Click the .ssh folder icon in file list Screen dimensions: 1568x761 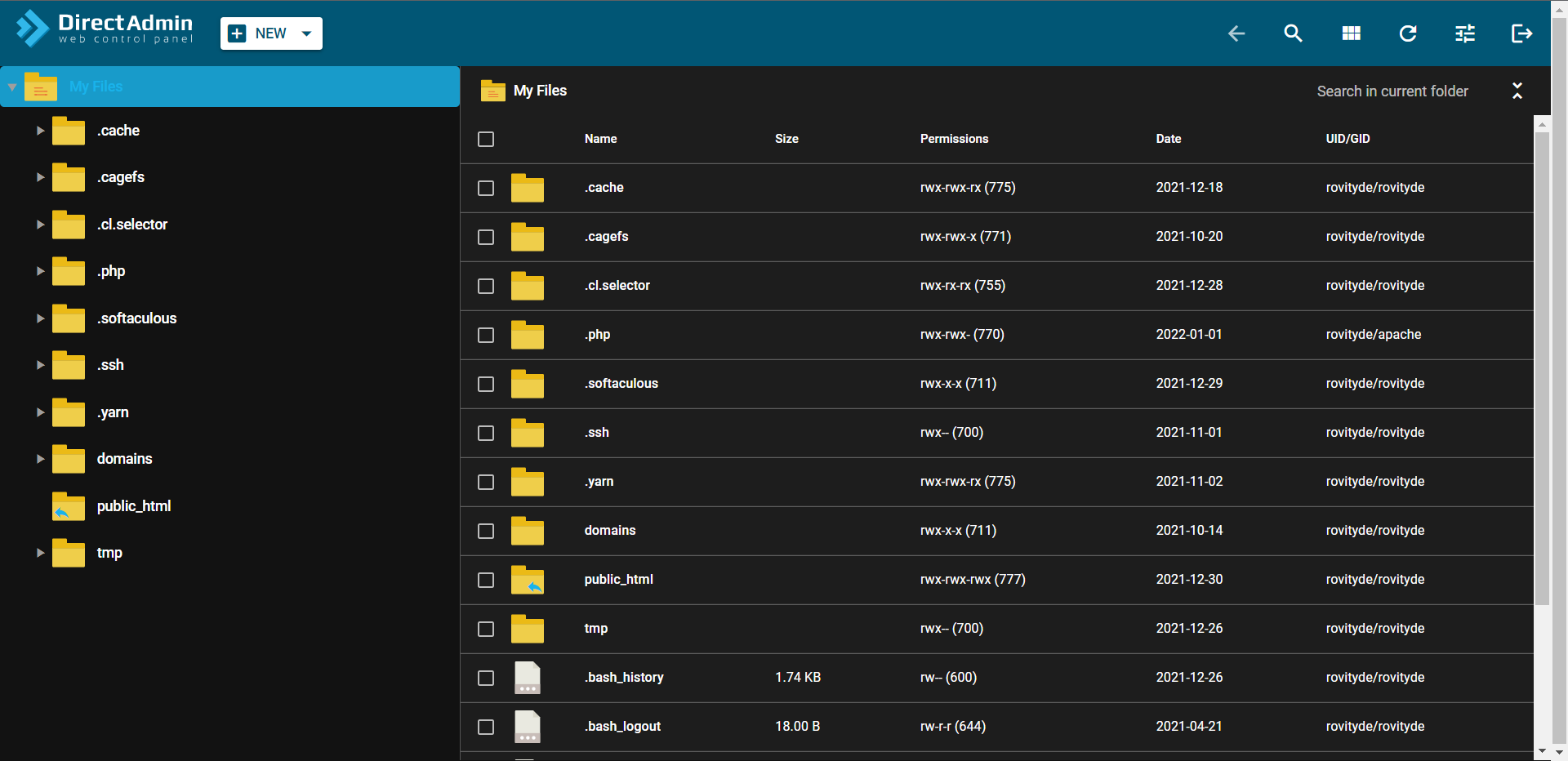528,433
